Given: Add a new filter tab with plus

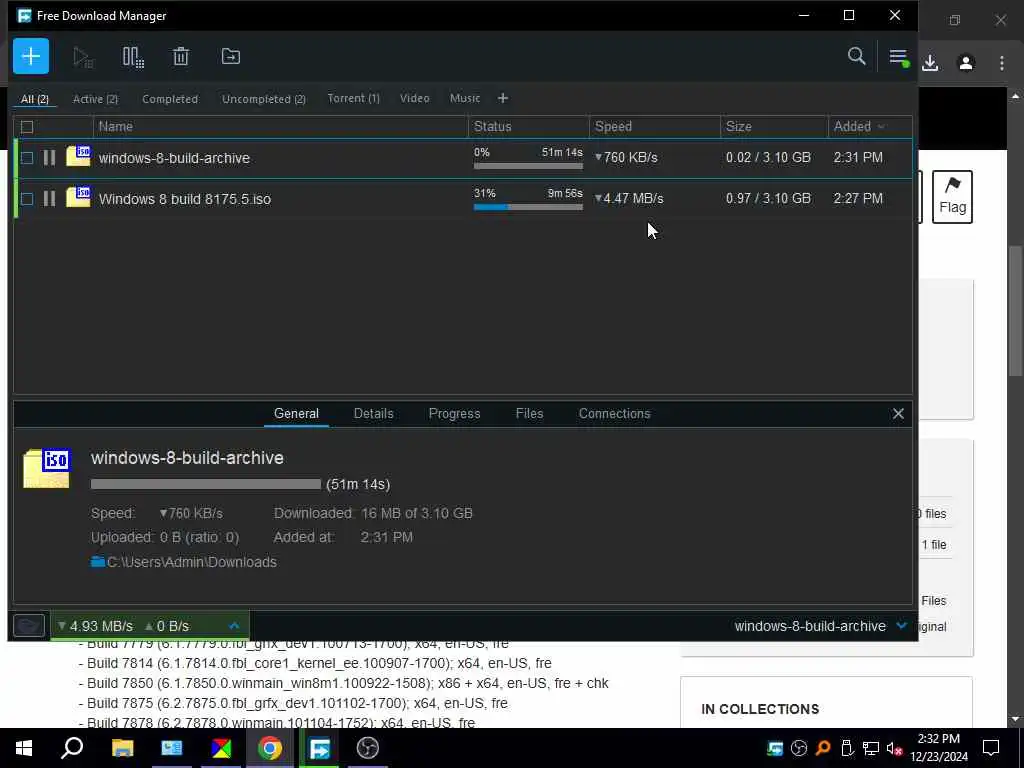Looking at the screenshot, I should pyautogui.click(x=503, y=98).
